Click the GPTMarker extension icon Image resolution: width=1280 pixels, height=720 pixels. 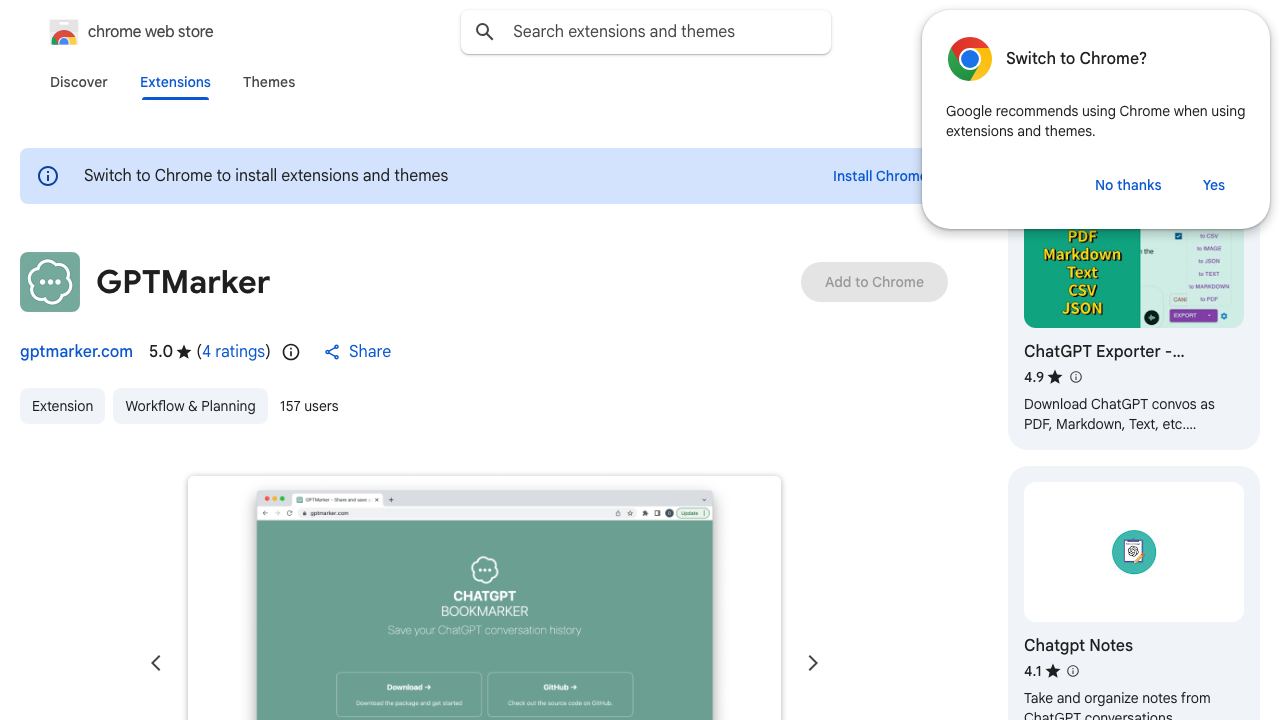(50, 282)
